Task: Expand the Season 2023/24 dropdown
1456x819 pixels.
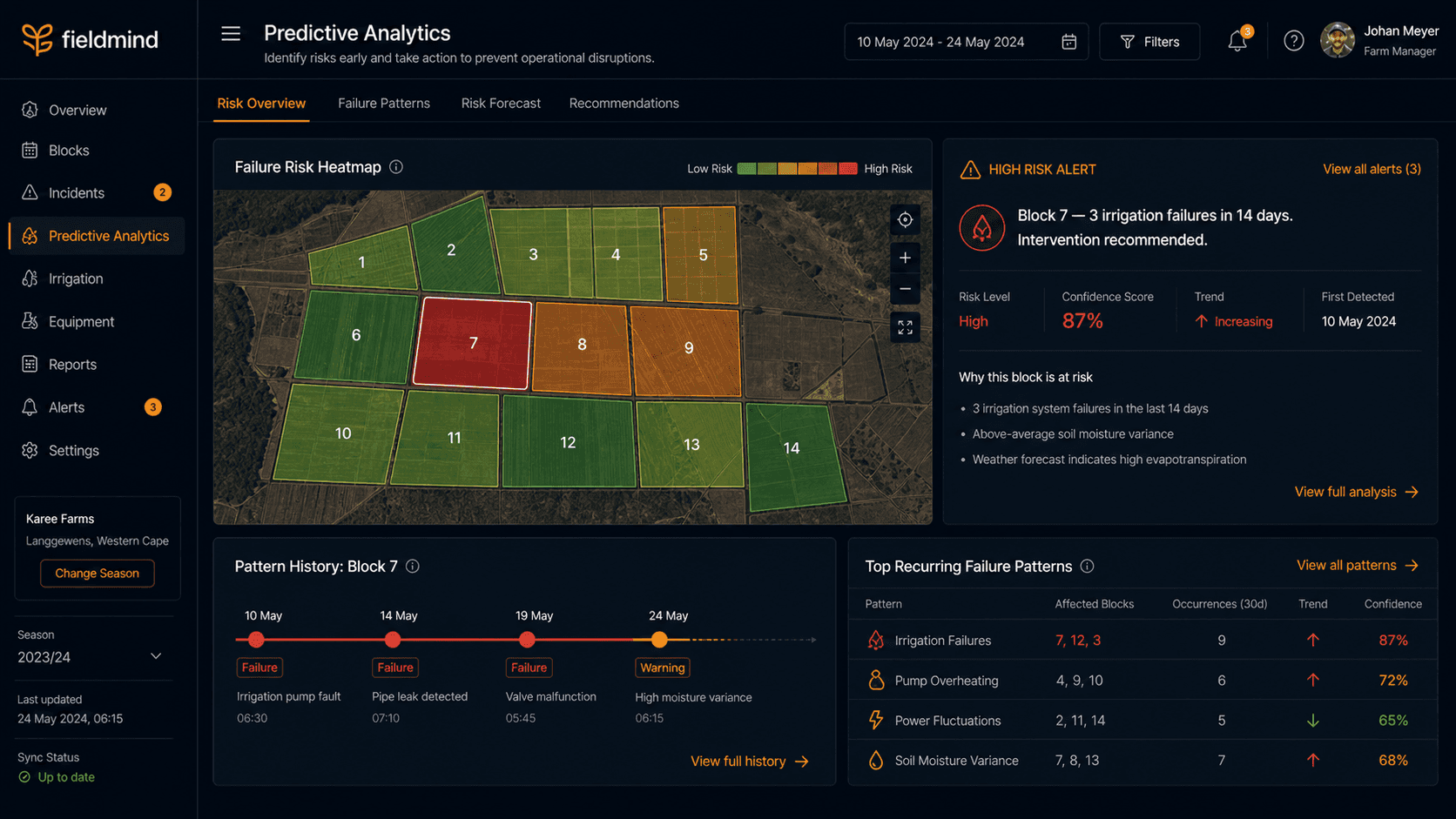Action: click(x=91, y=657)
